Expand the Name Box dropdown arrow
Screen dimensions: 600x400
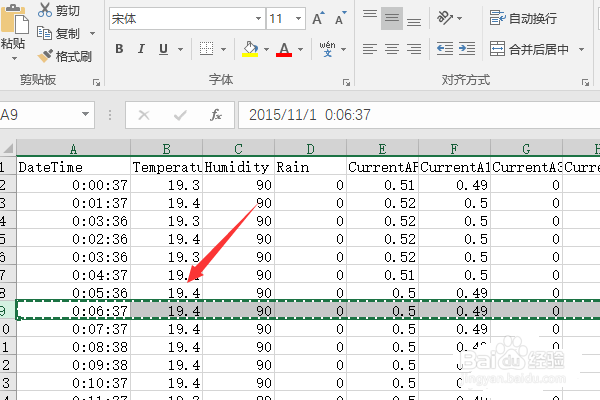point(85,114)
